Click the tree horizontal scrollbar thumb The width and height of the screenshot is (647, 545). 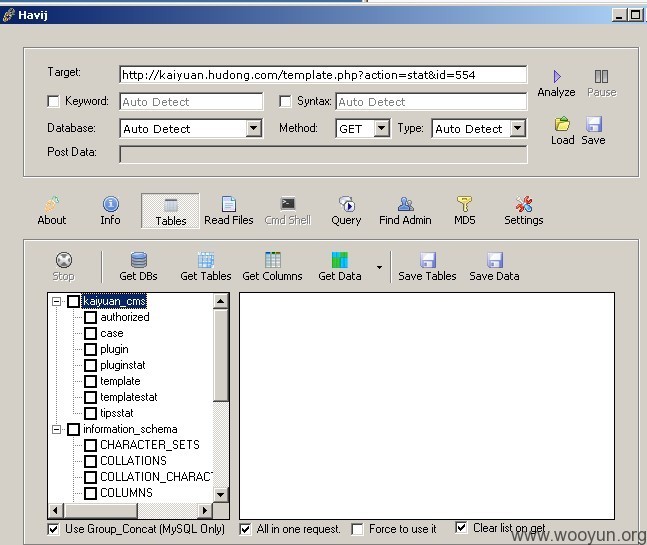[x=100, y=511]
